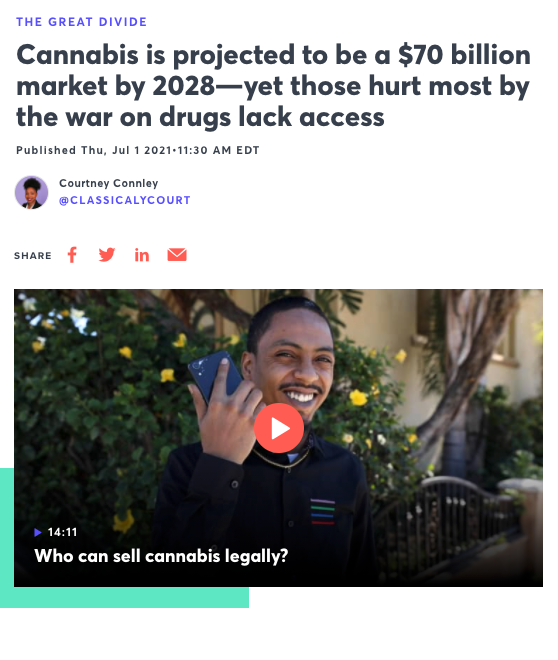Play the video with red play button
Viewport: 558px width, 660px height.
pos(279,428)
